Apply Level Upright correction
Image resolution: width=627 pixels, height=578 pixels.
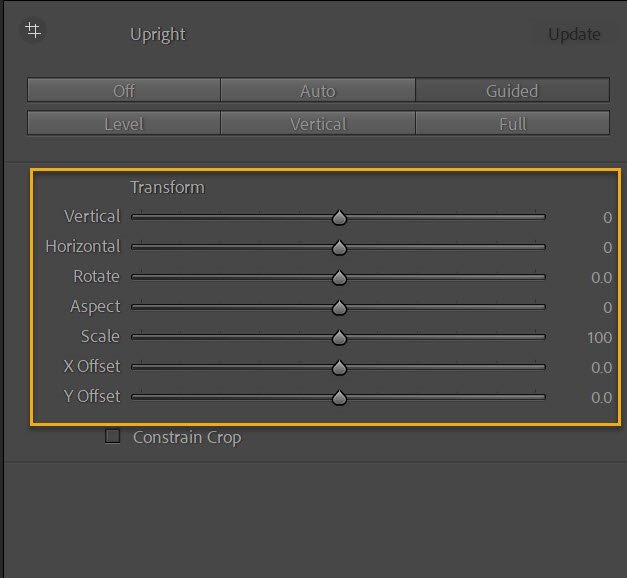click(x=124, y=124)
